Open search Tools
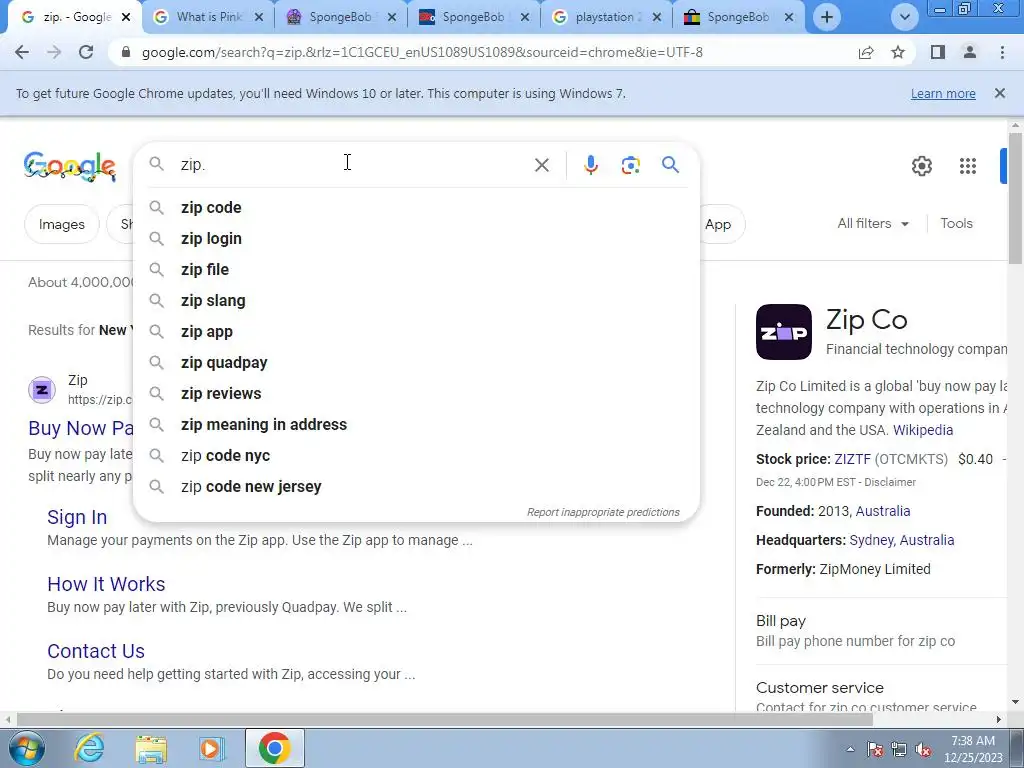 pyautogui.click(x=956, y=223)
